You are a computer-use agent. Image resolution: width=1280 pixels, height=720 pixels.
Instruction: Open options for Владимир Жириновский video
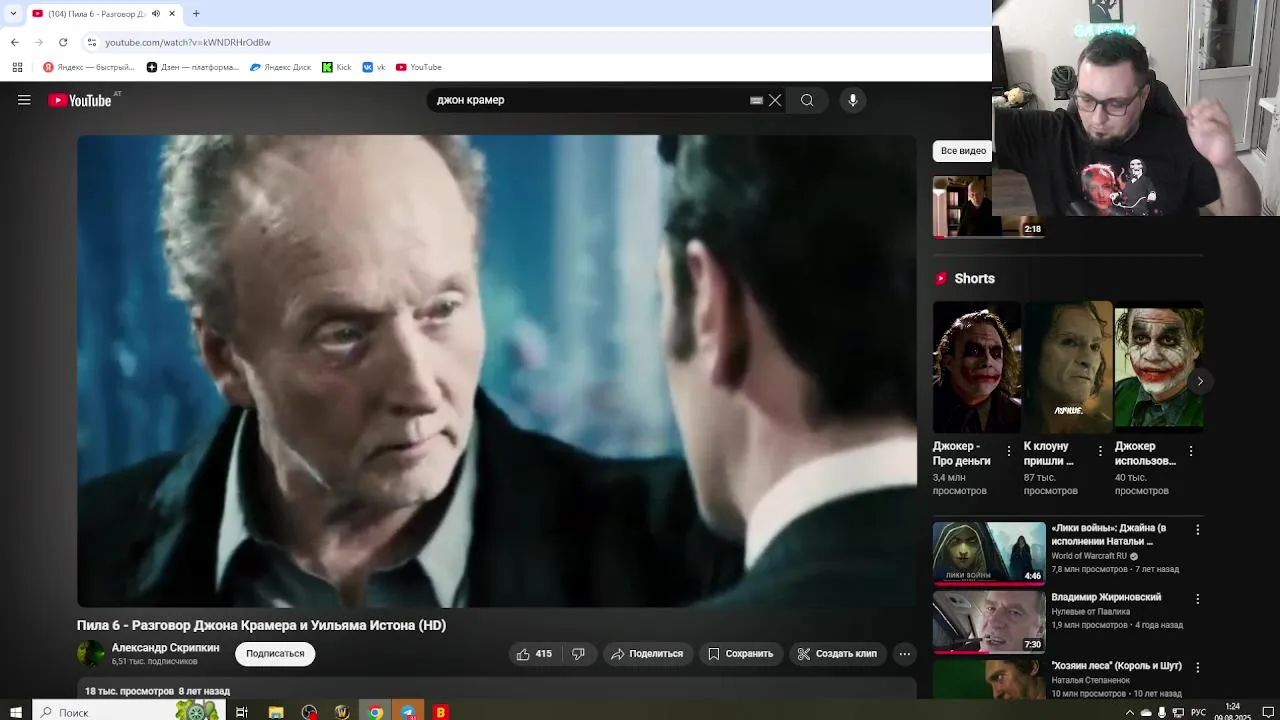coord(1197,599)
